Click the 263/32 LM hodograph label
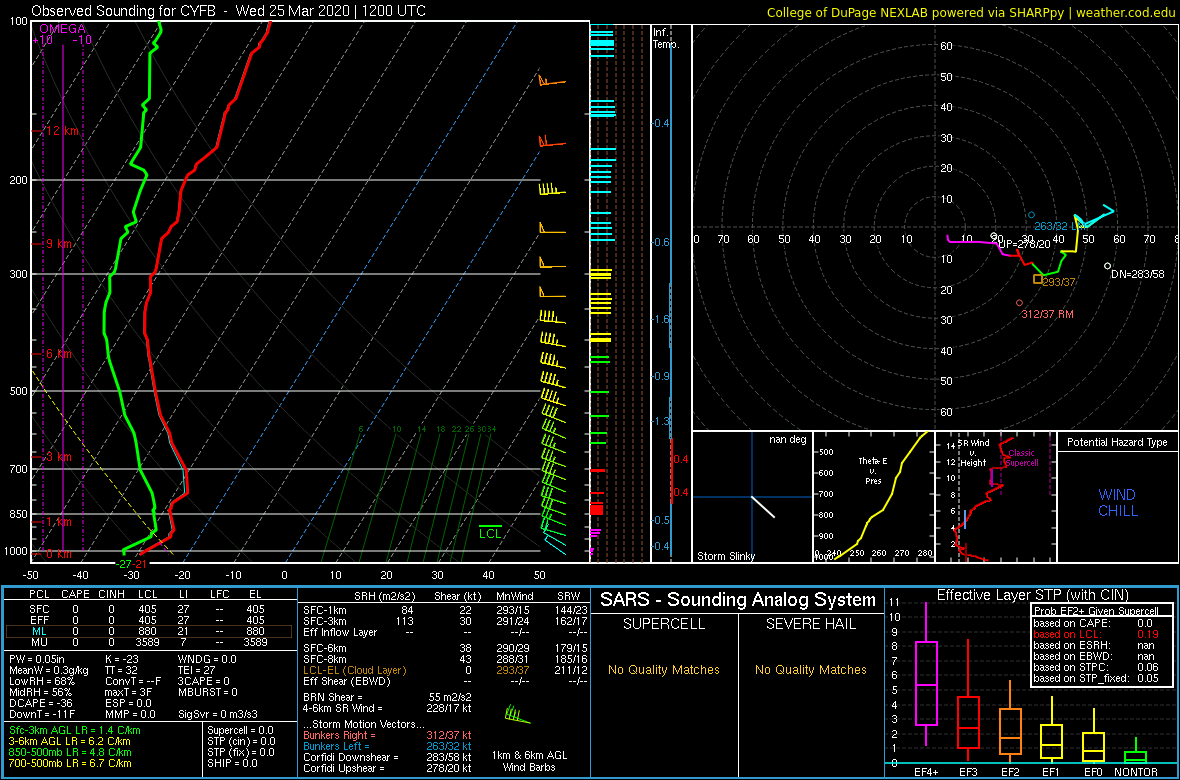The height and width of the screenshot is (780, 1180). pyautogui.click(x=1060, y=226)
